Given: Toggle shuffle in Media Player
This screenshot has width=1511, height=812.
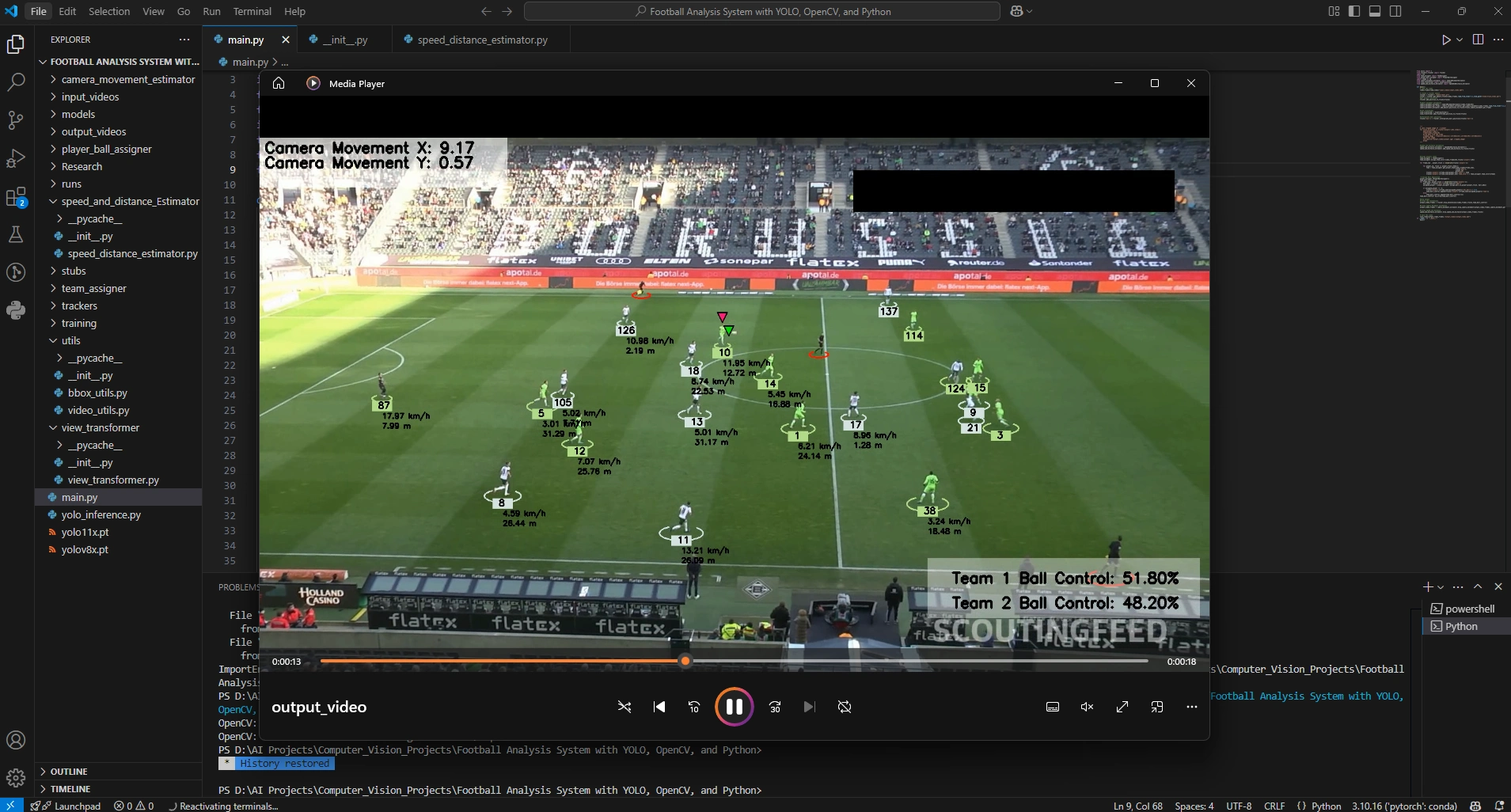Looking at the screenshot, I should 625,707.
